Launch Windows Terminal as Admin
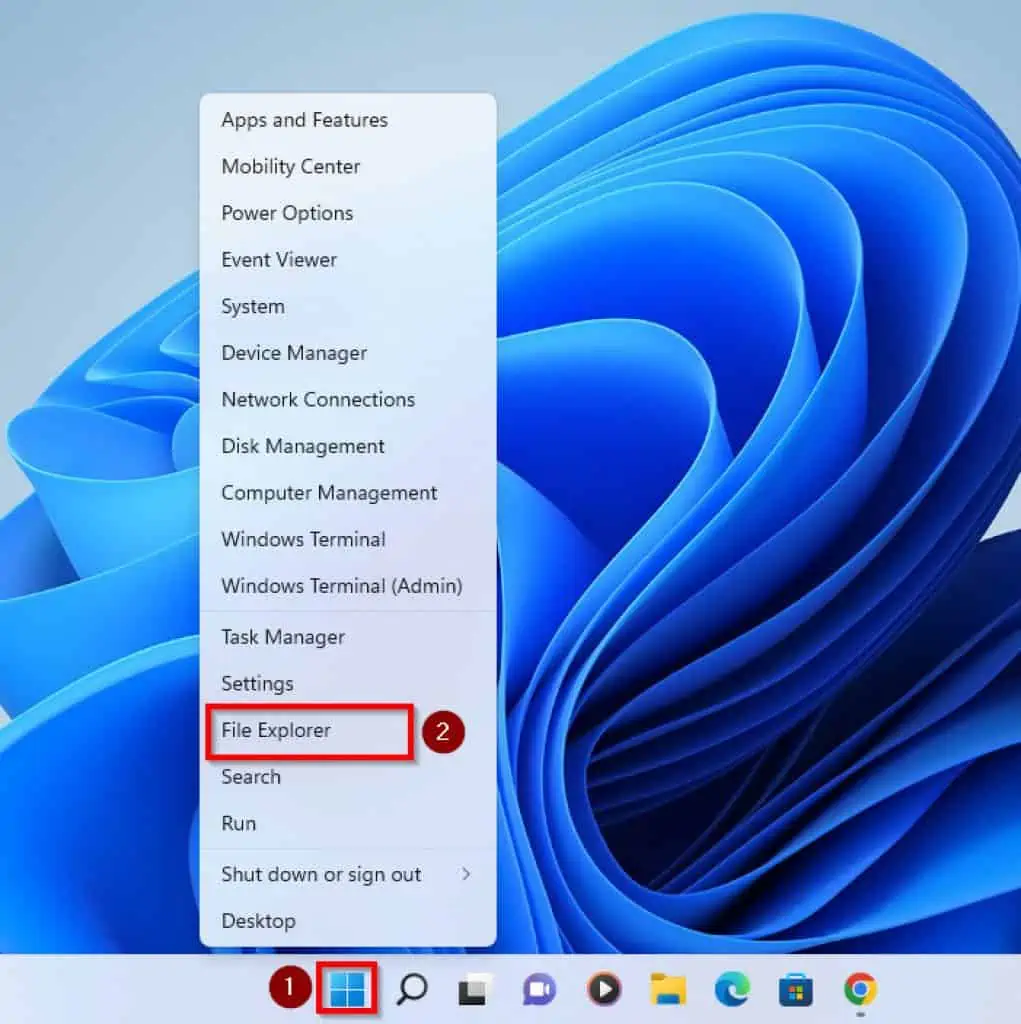The width and height of the screenshot is (1021, 1024). tap(340, 586)
